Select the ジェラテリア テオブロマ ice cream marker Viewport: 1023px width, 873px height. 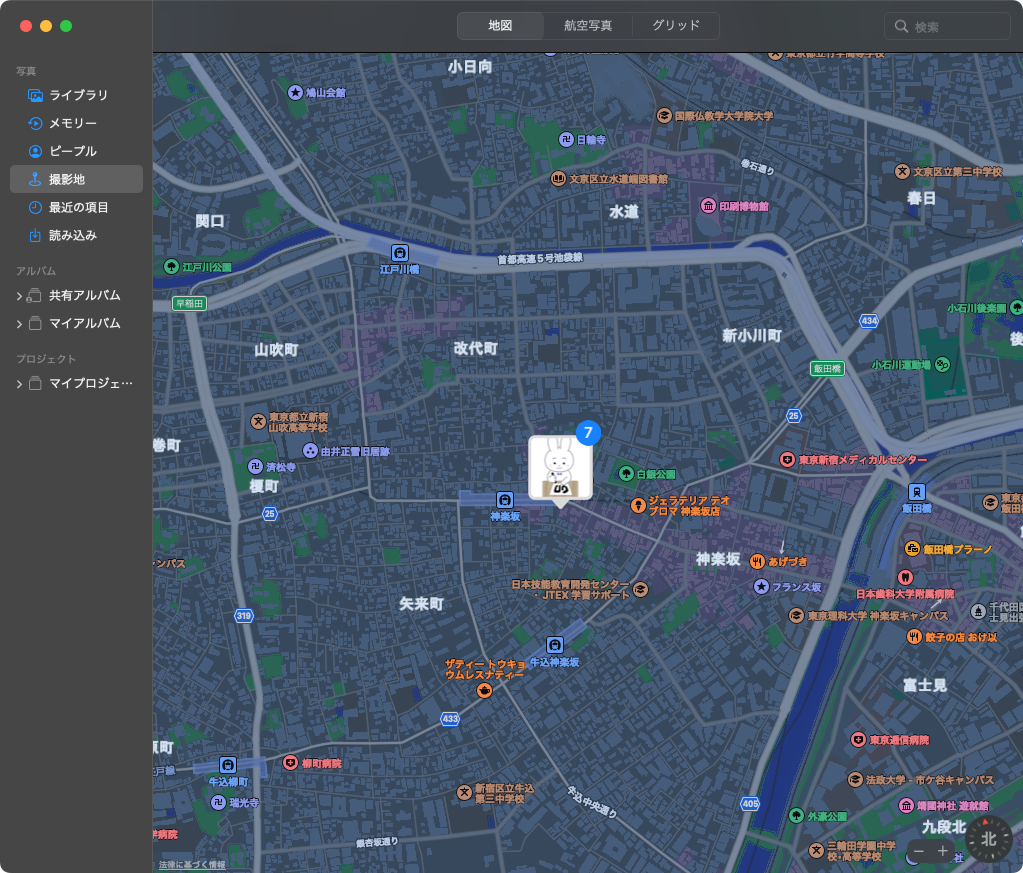coord(638,506)
